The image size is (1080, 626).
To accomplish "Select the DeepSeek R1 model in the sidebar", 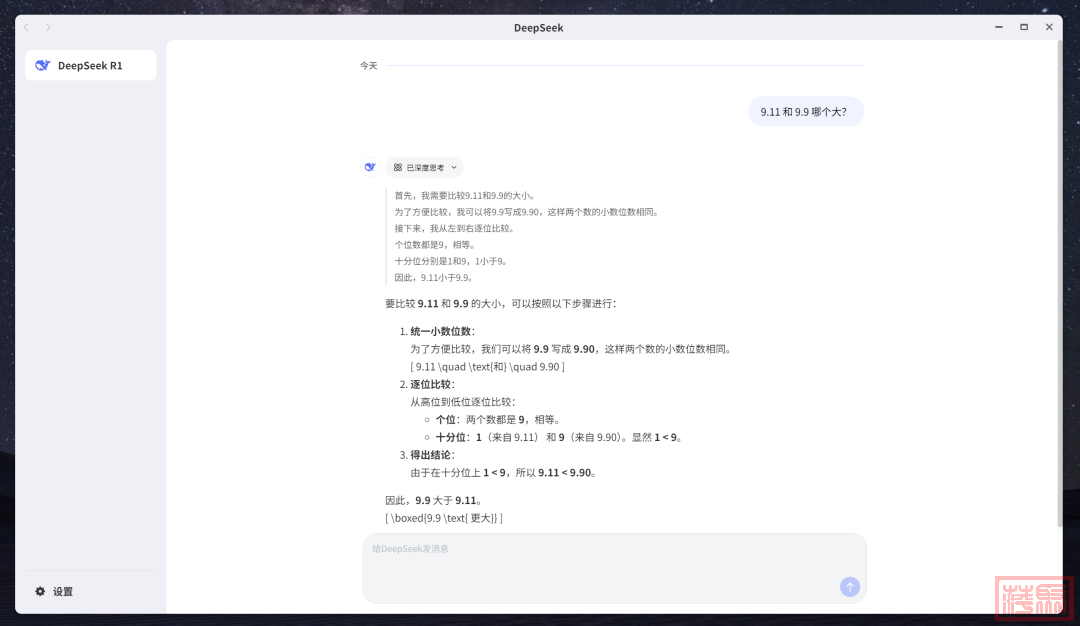I will [90, 65].
